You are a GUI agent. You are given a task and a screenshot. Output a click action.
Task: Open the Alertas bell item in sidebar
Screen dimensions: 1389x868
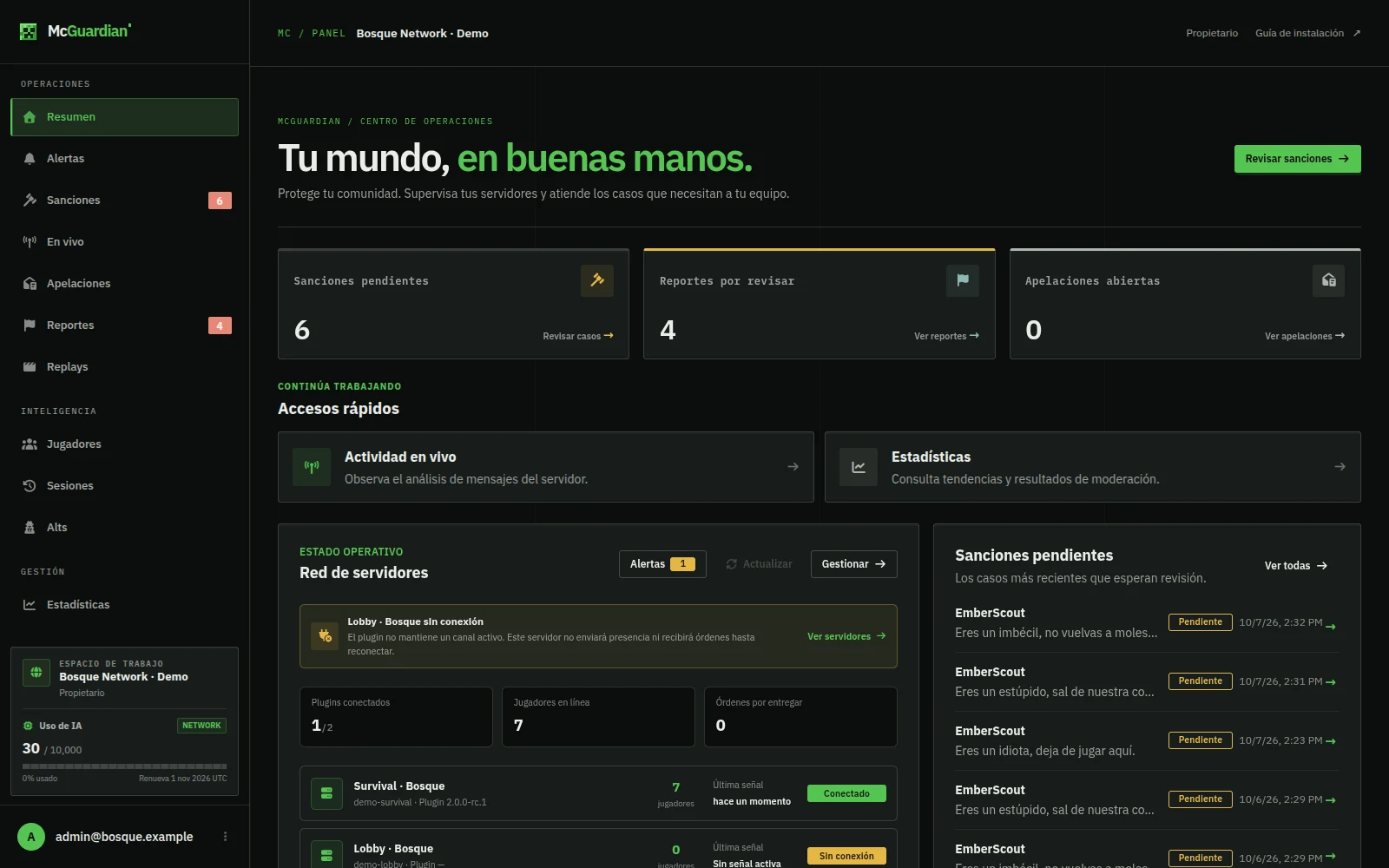[124, 159]
